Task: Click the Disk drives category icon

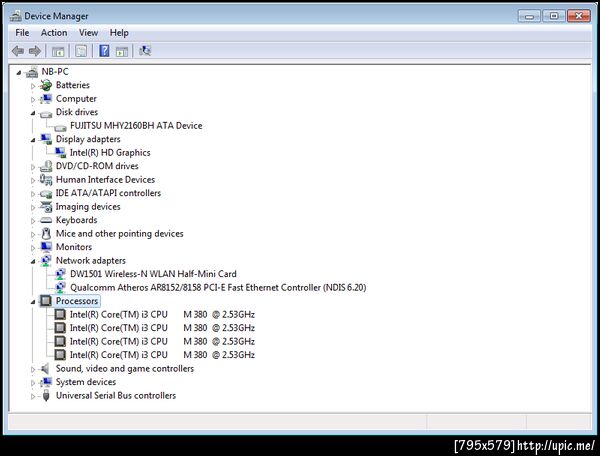Action: click(x=46, y=114)
